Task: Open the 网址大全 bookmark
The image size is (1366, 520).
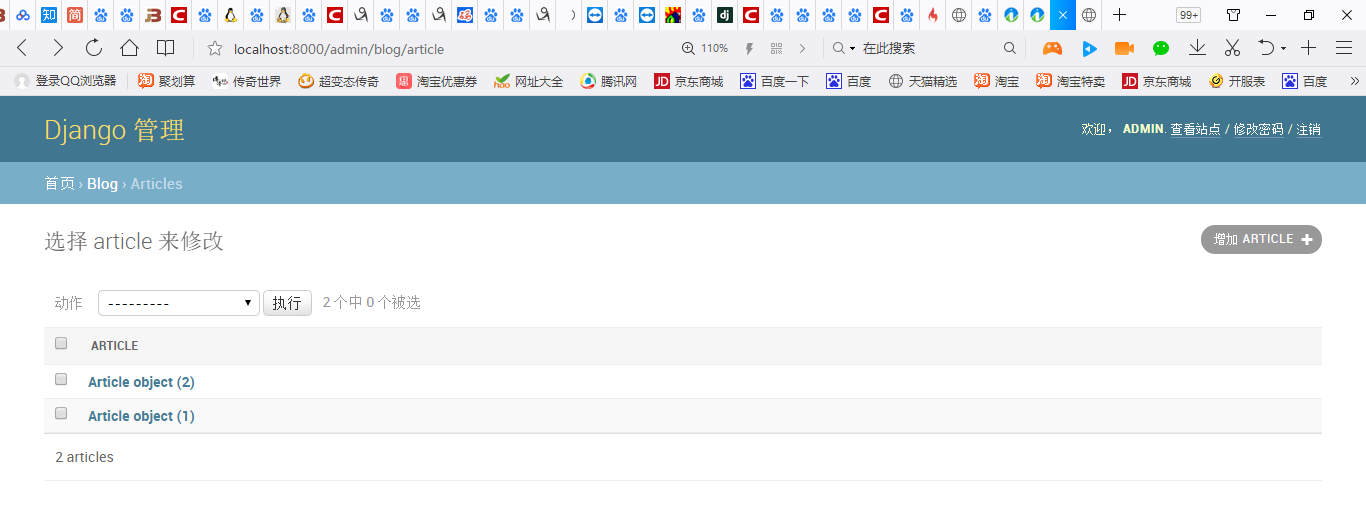Action: 528,81
